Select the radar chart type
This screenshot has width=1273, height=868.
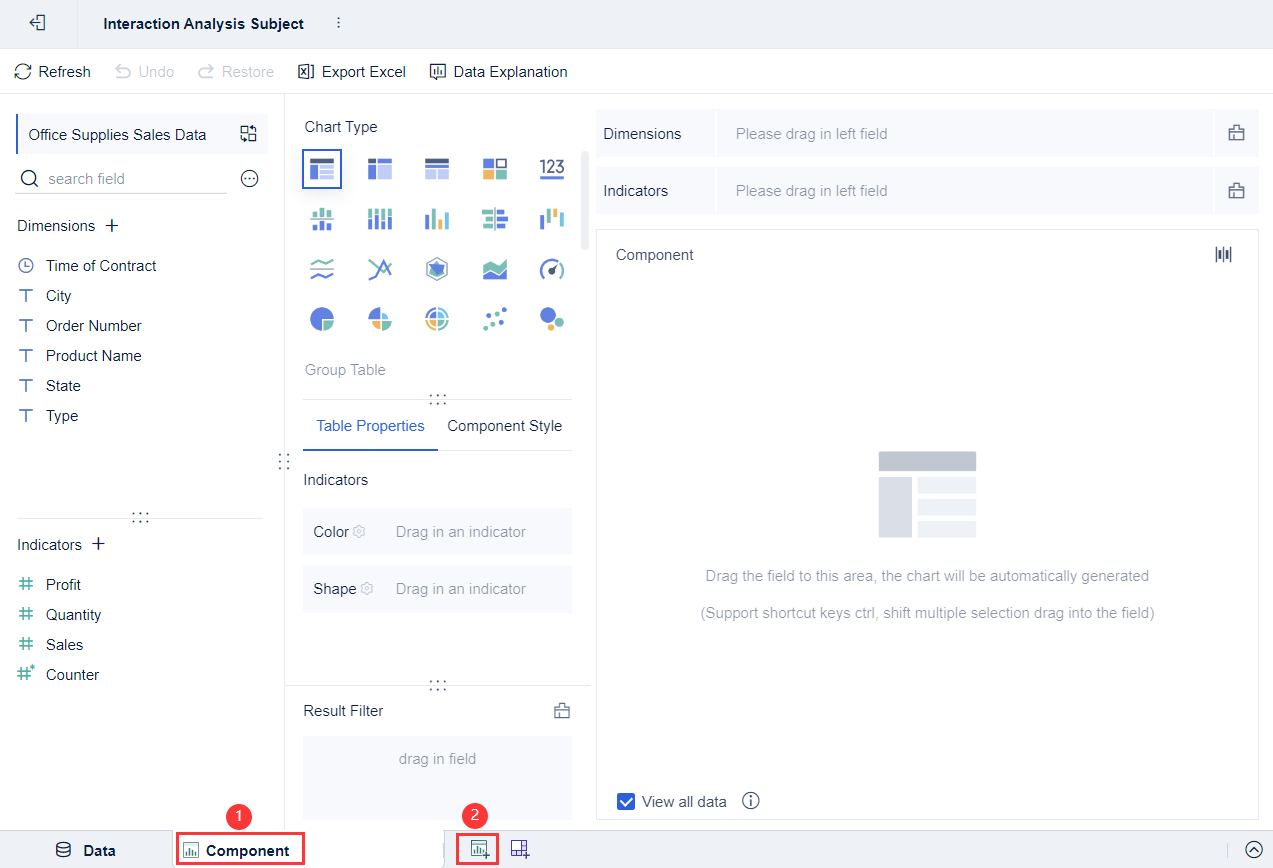(x=437, y=268)
